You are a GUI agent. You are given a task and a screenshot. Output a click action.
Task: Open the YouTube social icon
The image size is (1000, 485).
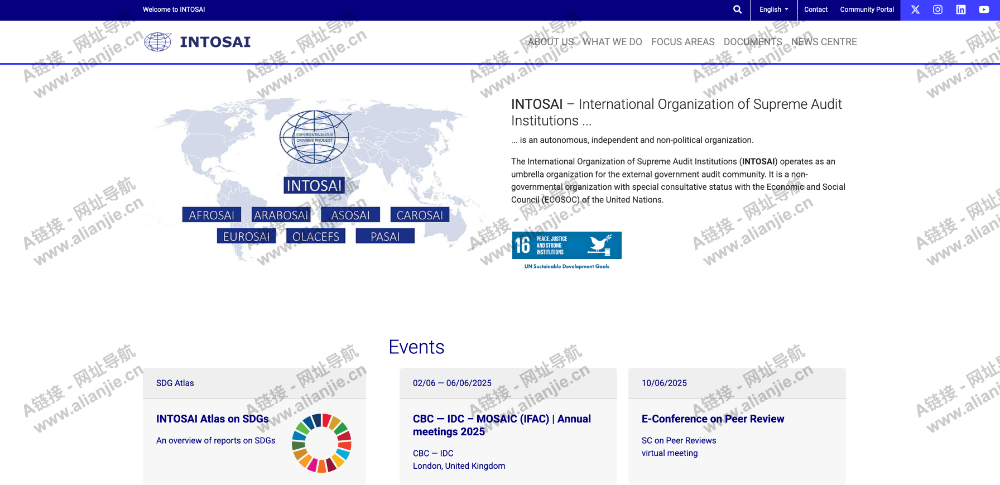coord(983,10)
